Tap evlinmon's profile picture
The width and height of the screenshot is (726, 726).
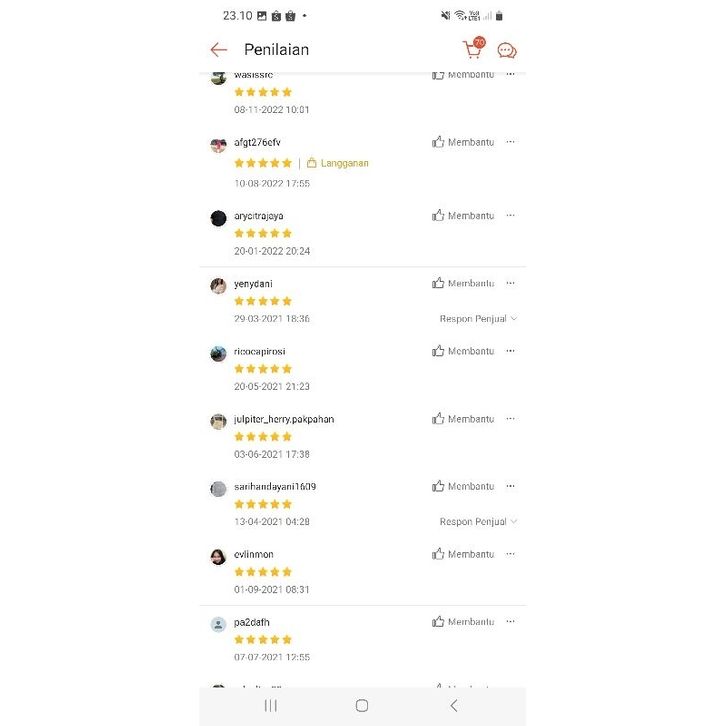tap(218, 557)
